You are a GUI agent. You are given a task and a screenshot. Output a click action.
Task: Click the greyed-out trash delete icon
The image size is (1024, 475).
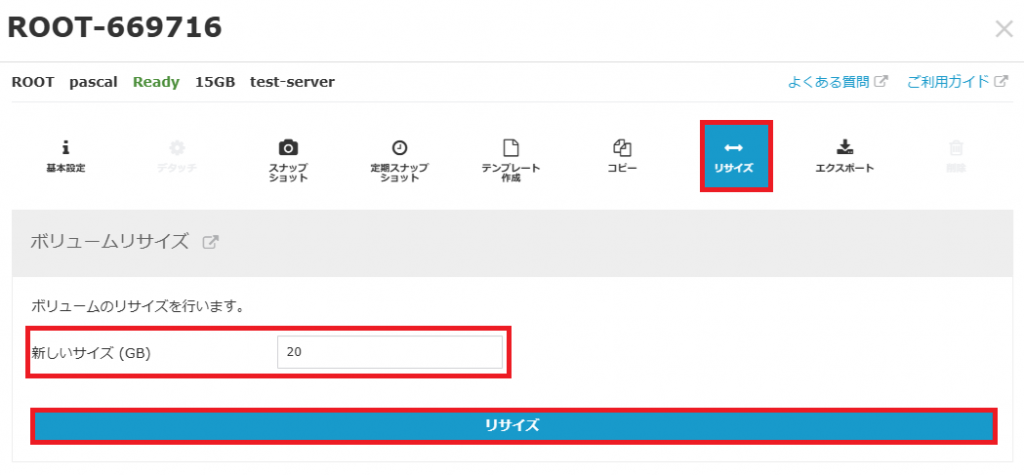point(956,148)
